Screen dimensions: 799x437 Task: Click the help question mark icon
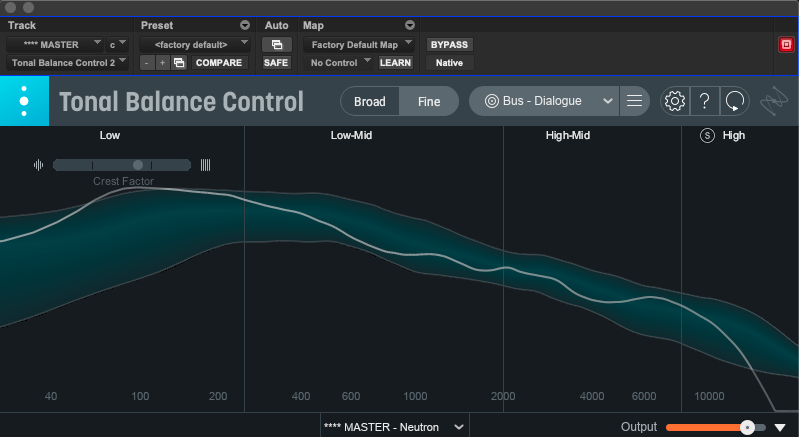coord(704,101)
